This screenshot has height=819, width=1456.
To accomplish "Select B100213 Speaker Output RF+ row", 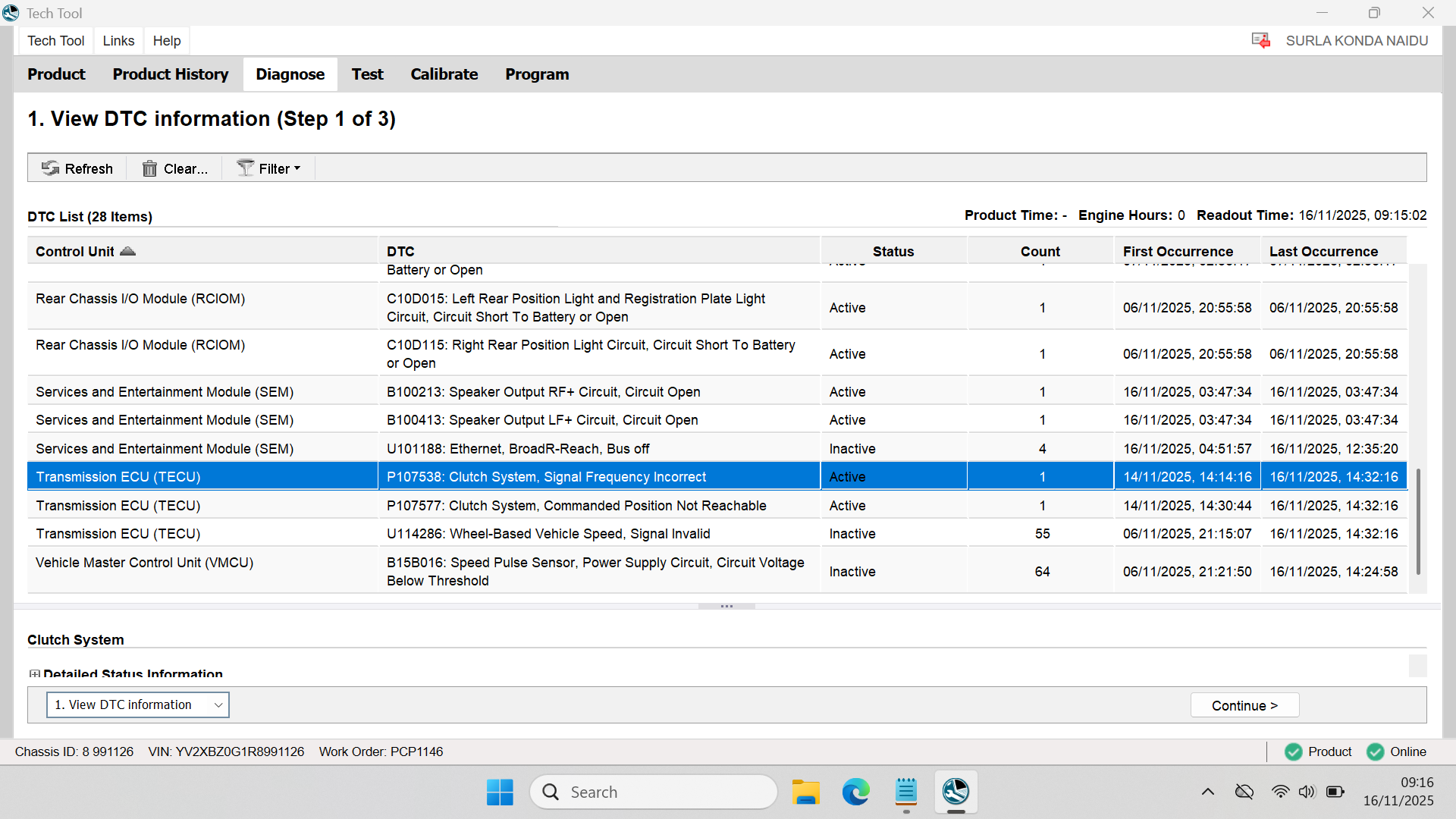I will tap(717, 391).
